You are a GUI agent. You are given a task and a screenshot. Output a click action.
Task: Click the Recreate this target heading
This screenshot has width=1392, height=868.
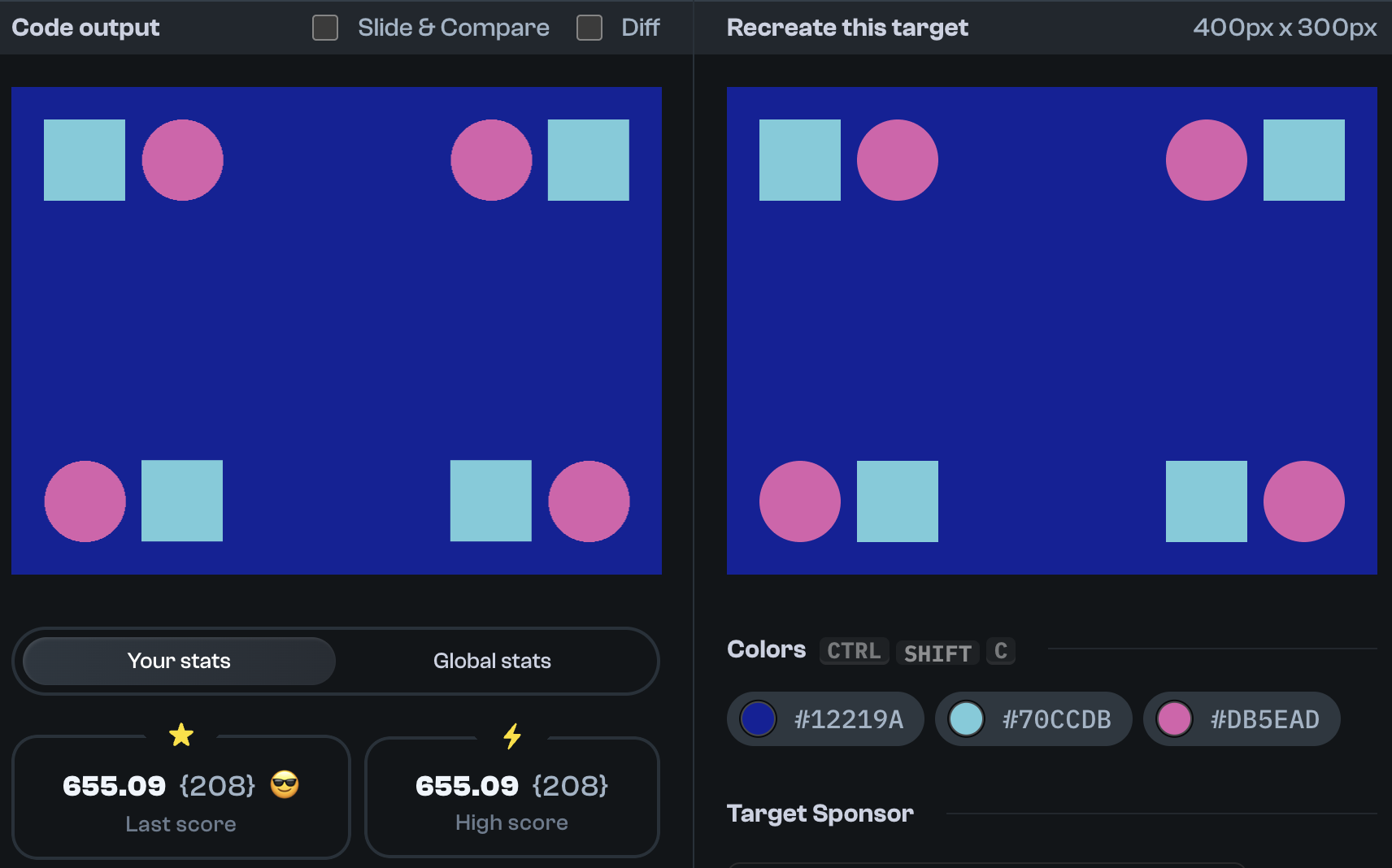[847, 27]
